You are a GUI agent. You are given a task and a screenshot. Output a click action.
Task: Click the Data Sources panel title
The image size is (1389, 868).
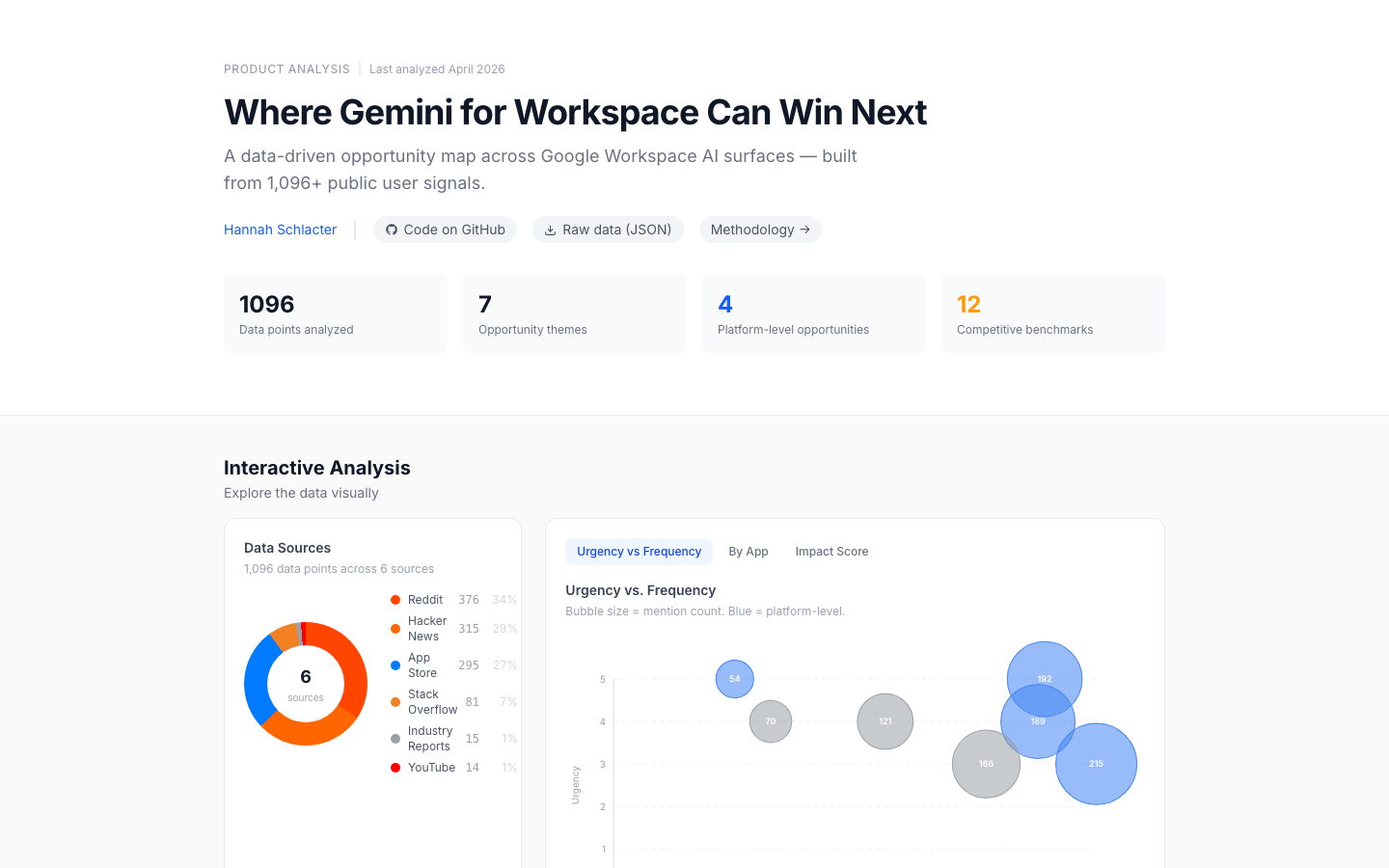point(287,548)
